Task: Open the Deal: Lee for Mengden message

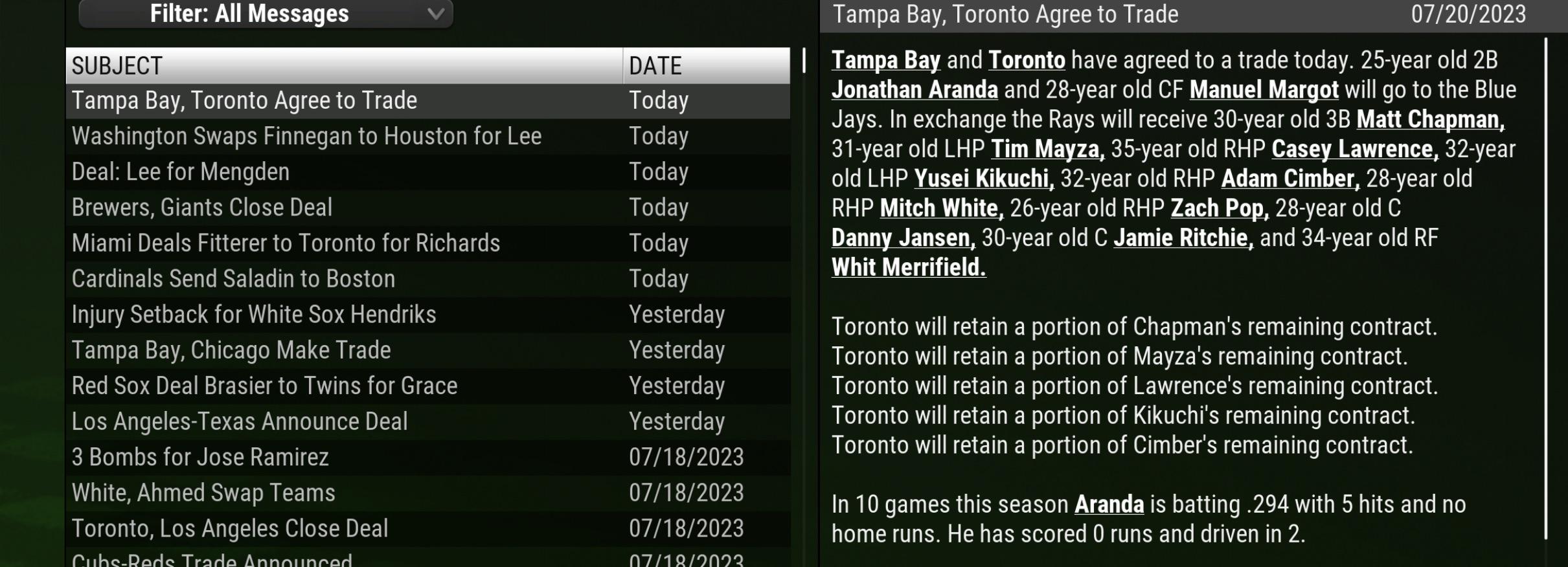Action: (x=427, y=172)
